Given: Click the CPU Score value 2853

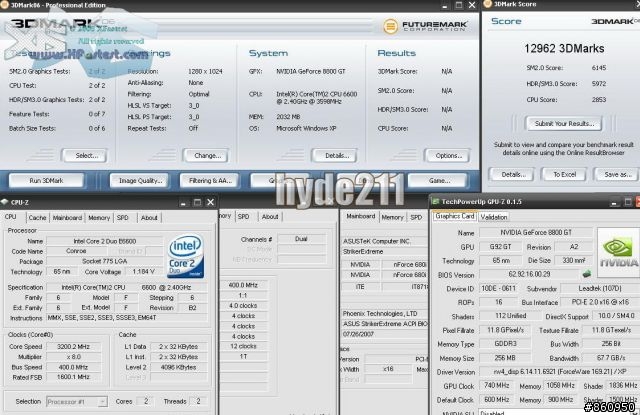Looking at the screenshot, I should (599, 100).
